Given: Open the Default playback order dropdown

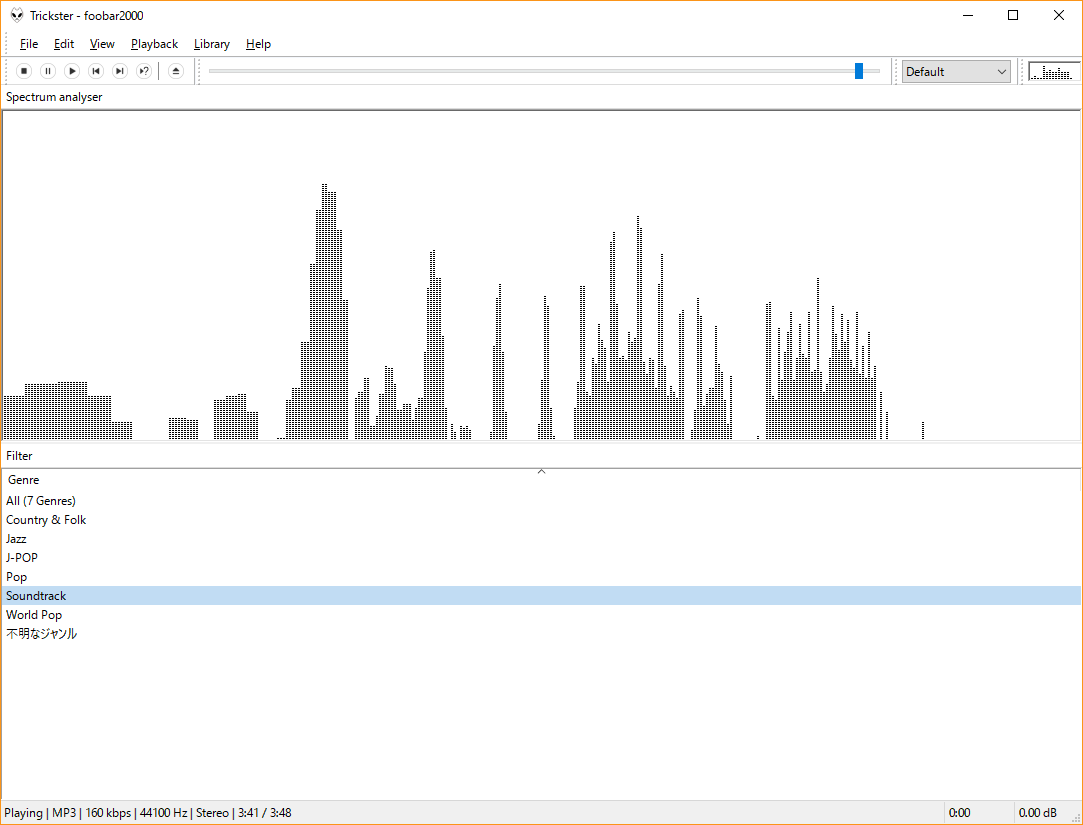Looking at the screenshot, I should coord(956,72).
